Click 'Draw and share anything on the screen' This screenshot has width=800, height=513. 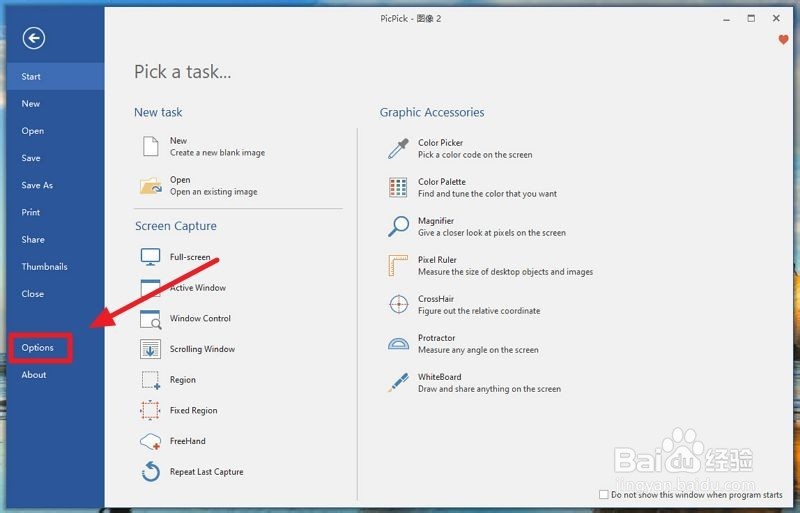(x=489, y=389)
